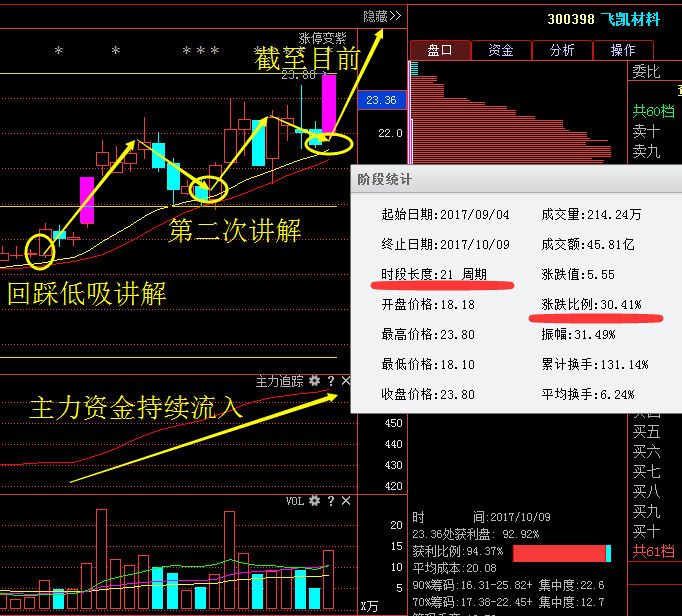682x616 pixels.
Task: Click the red 共61档 link
Action: (653, 551)
